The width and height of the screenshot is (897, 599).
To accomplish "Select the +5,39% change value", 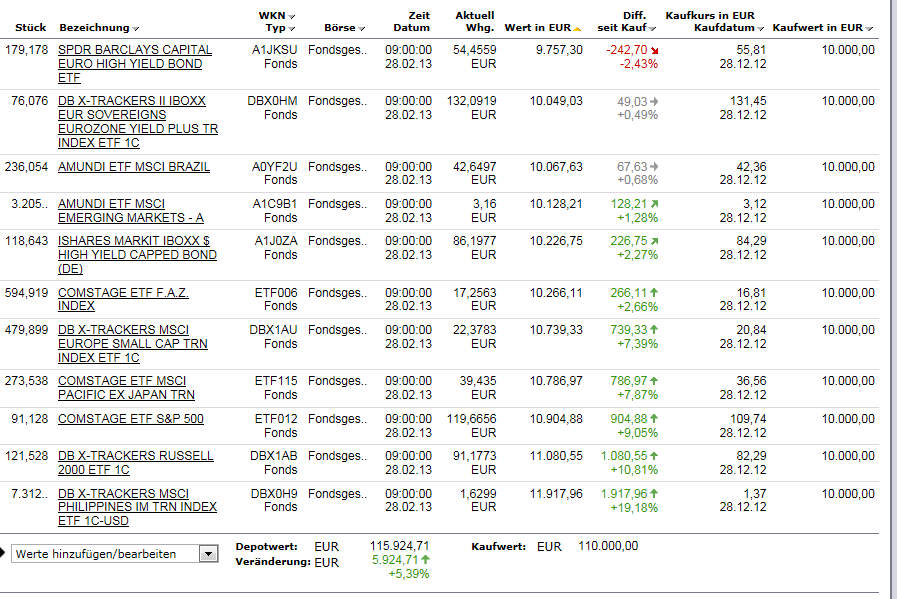I will pos(408,574).
